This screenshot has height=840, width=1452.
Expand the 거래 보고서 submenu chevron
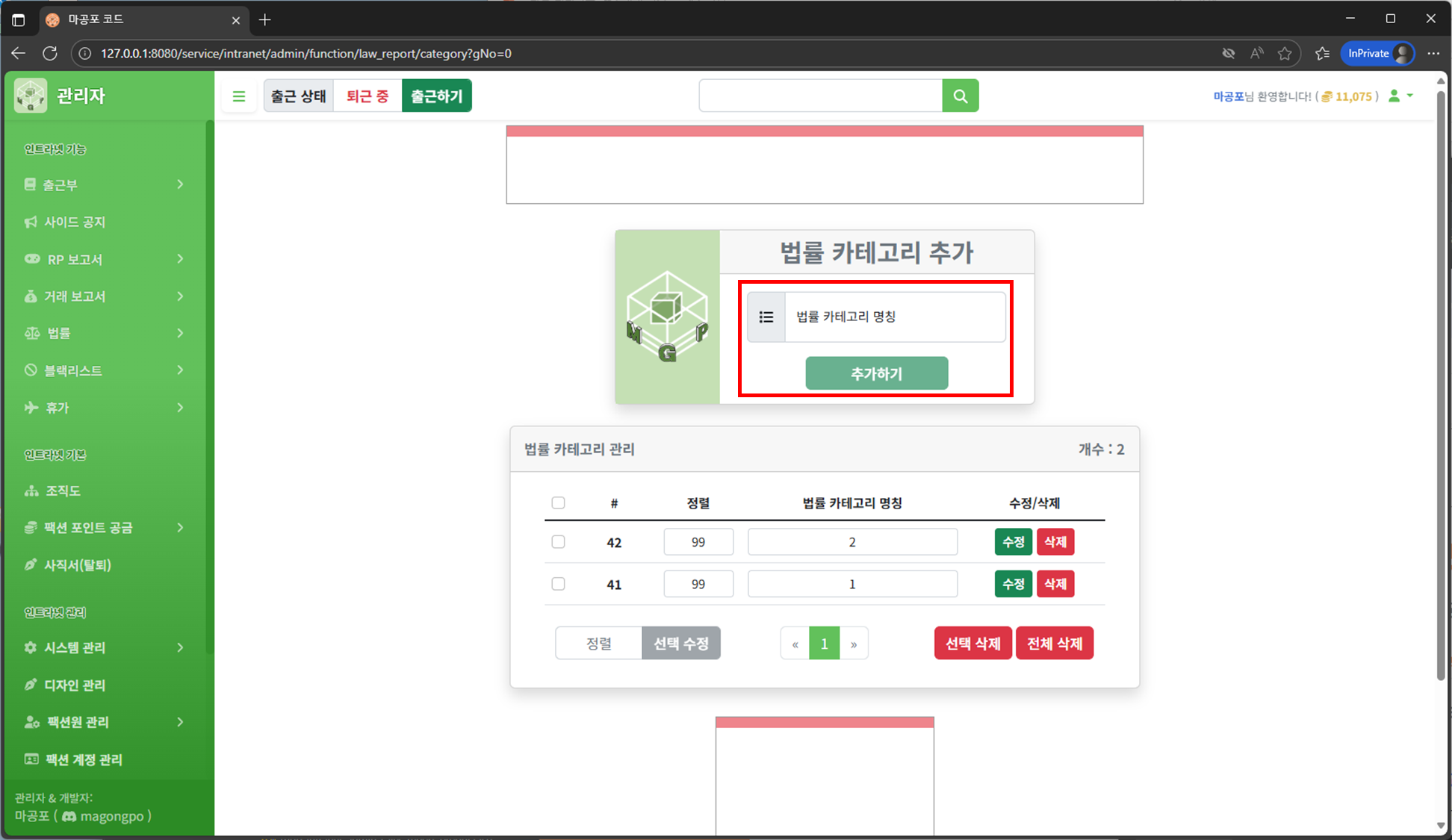(180, 296)
